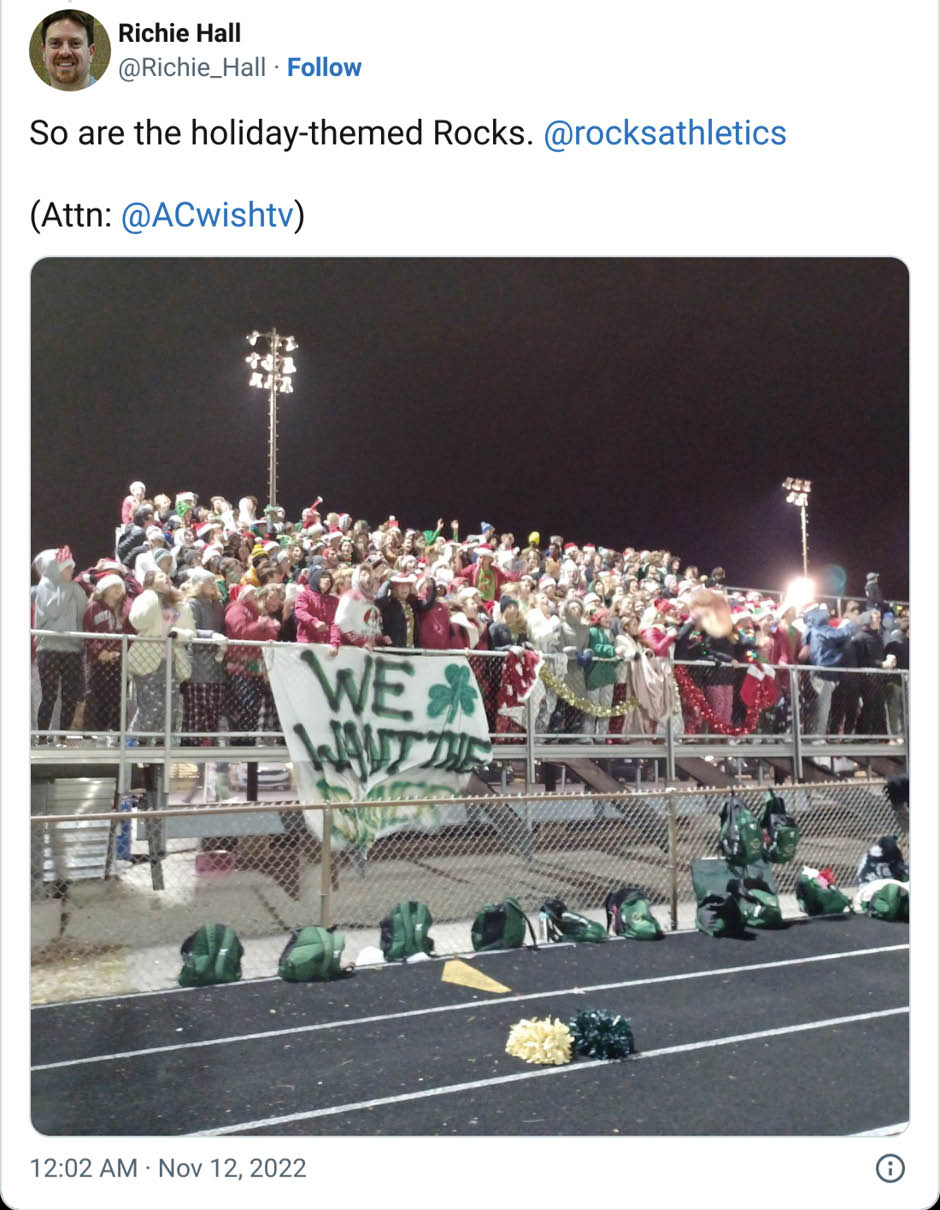Follow Richie Hall via the Follow link

point(324,67)
